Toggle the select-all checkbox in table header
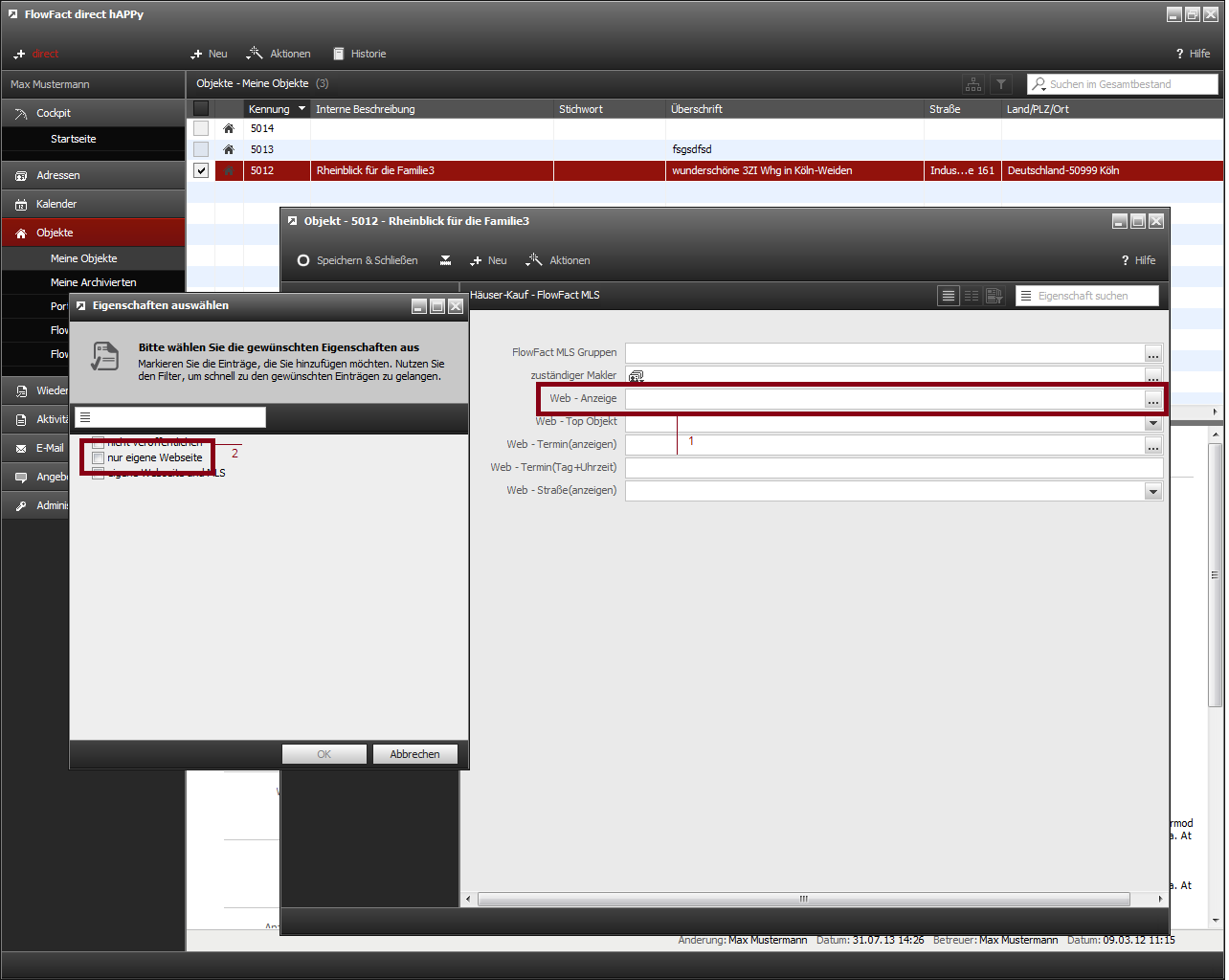 pos(201,108)
